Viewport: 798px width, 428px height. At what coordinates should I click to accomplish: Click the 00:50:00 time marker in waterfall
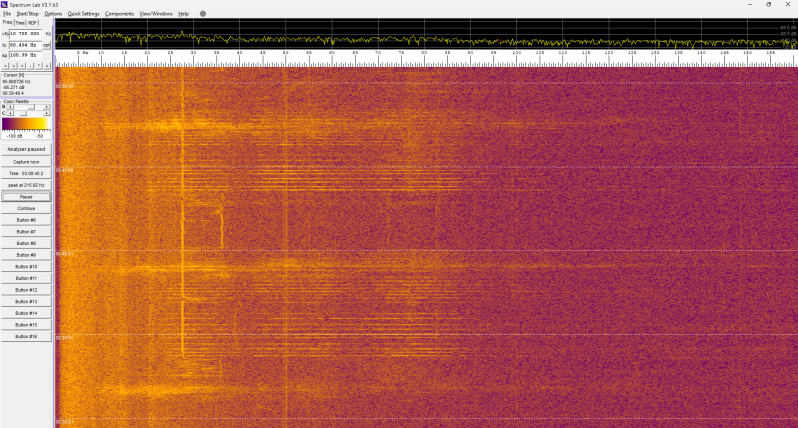[x=65, y=86]
